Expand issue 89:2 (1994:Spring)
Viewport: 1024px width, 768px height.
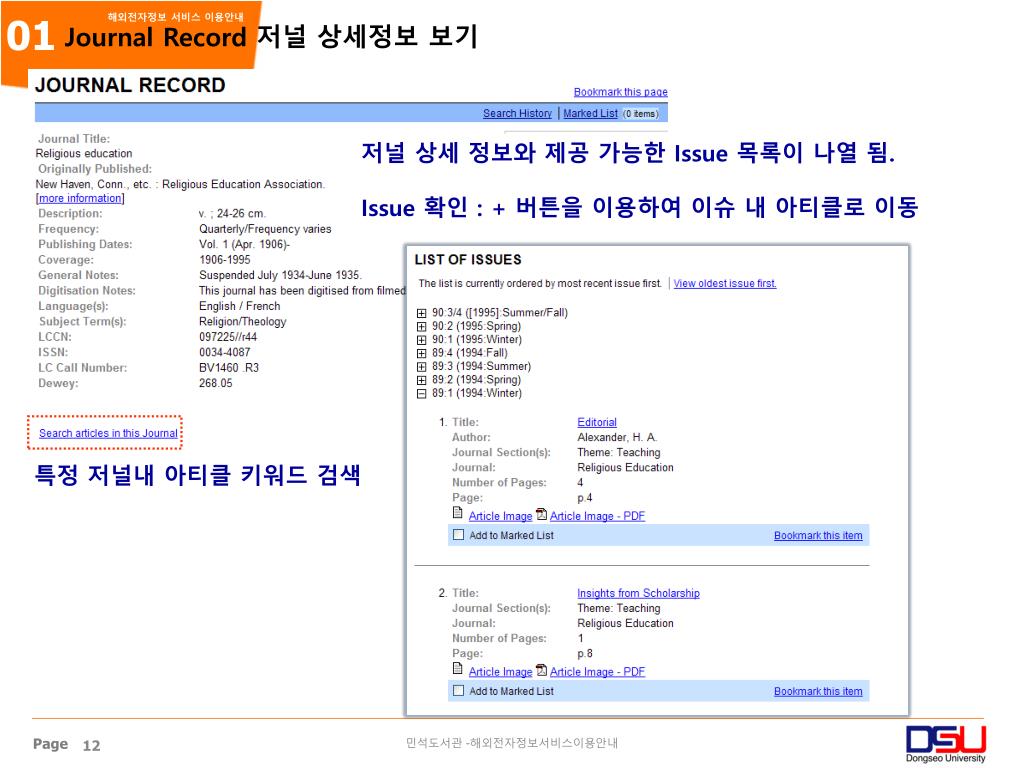tap(422, 380)
